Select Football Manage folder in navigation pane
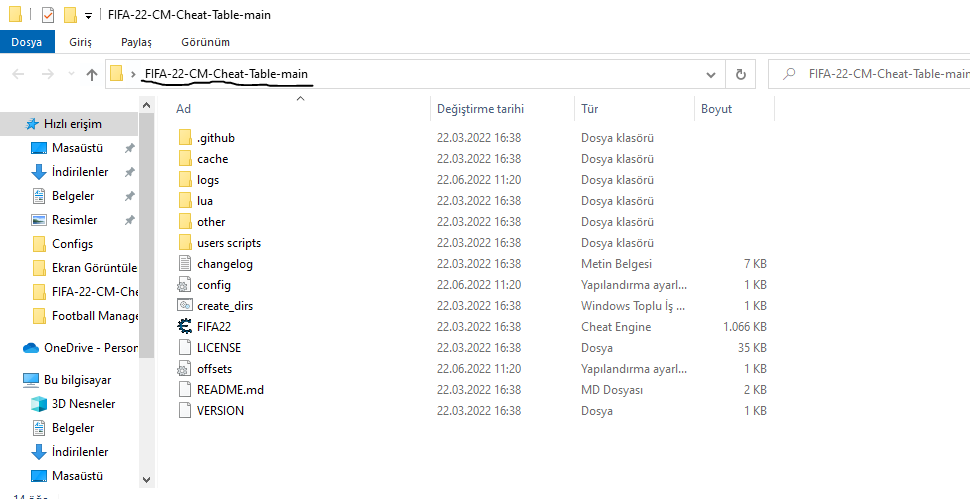970x499 pixels. tap(95, 316)
